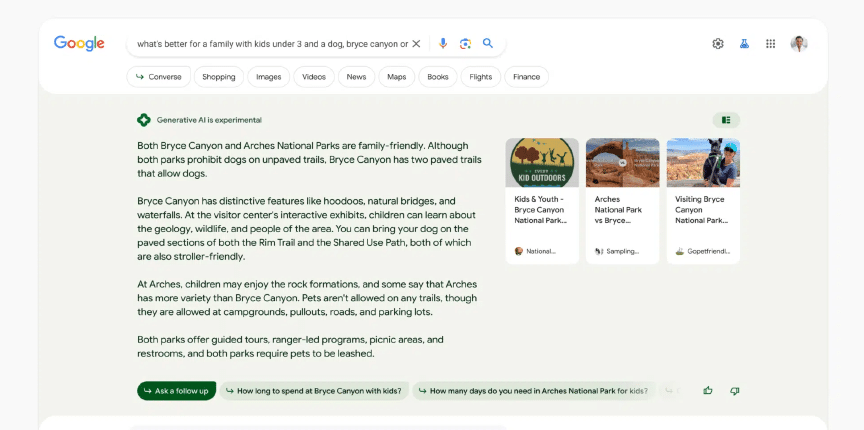Image resolution: width=864 pixels, height=430 pixels.
Task: Start voice search with microphone icon
Action: pyautogui.click(x=442, y=44)
